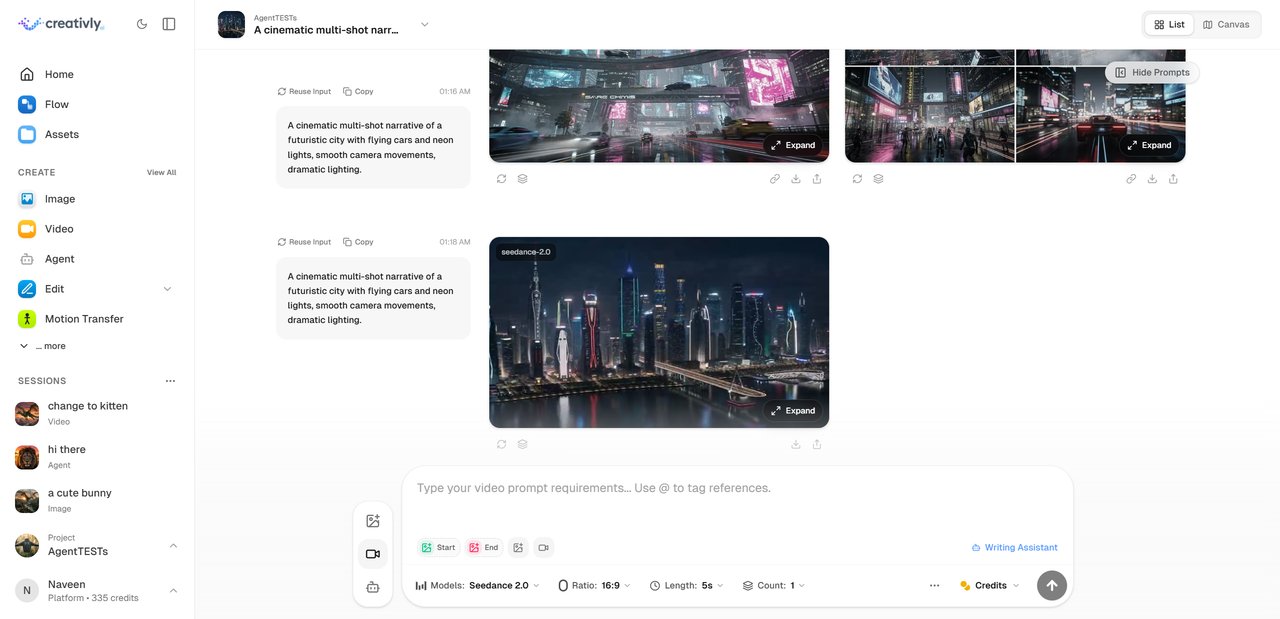Switch to Canvas view
The width and height of the screenshot is (1280, 619).
[x=1226, y=24]
